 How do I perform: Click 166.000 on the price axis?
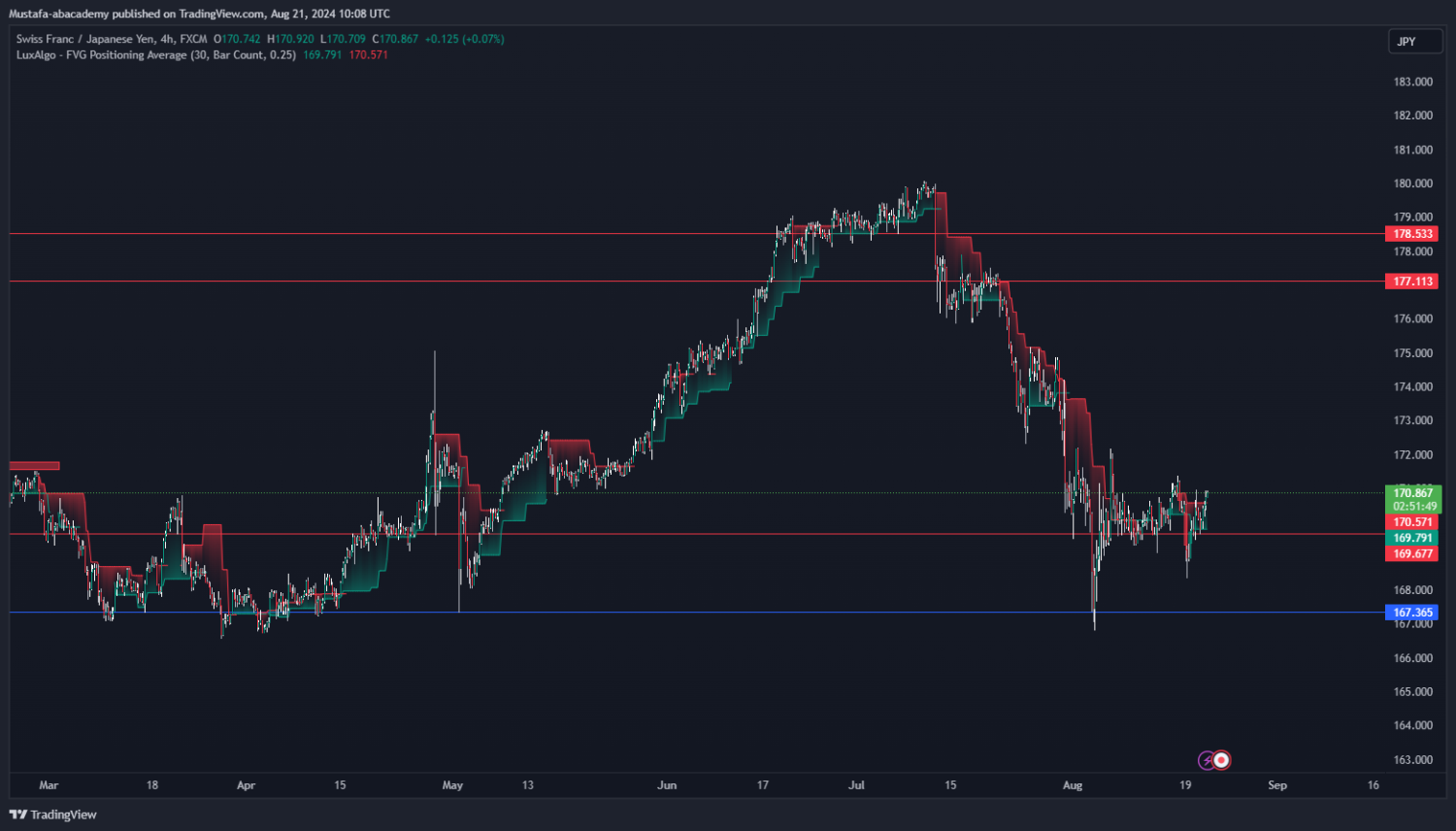pos(1413,658)
